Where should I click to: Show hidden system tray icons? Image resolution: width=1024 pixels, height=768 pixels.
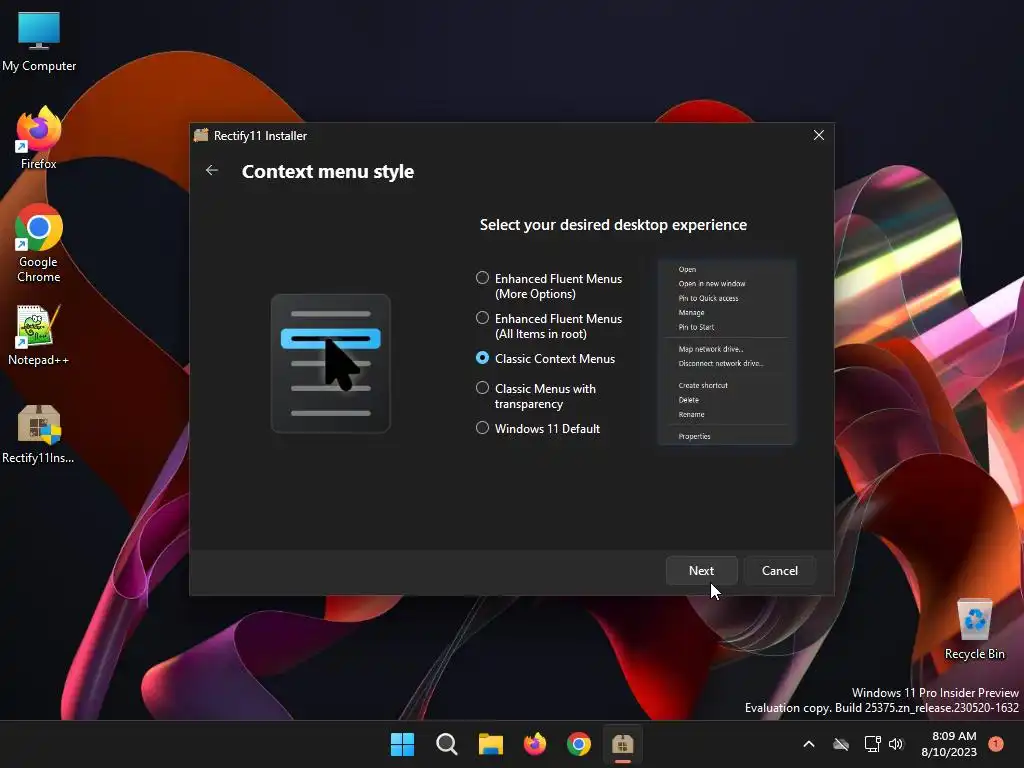coord(808,744)
